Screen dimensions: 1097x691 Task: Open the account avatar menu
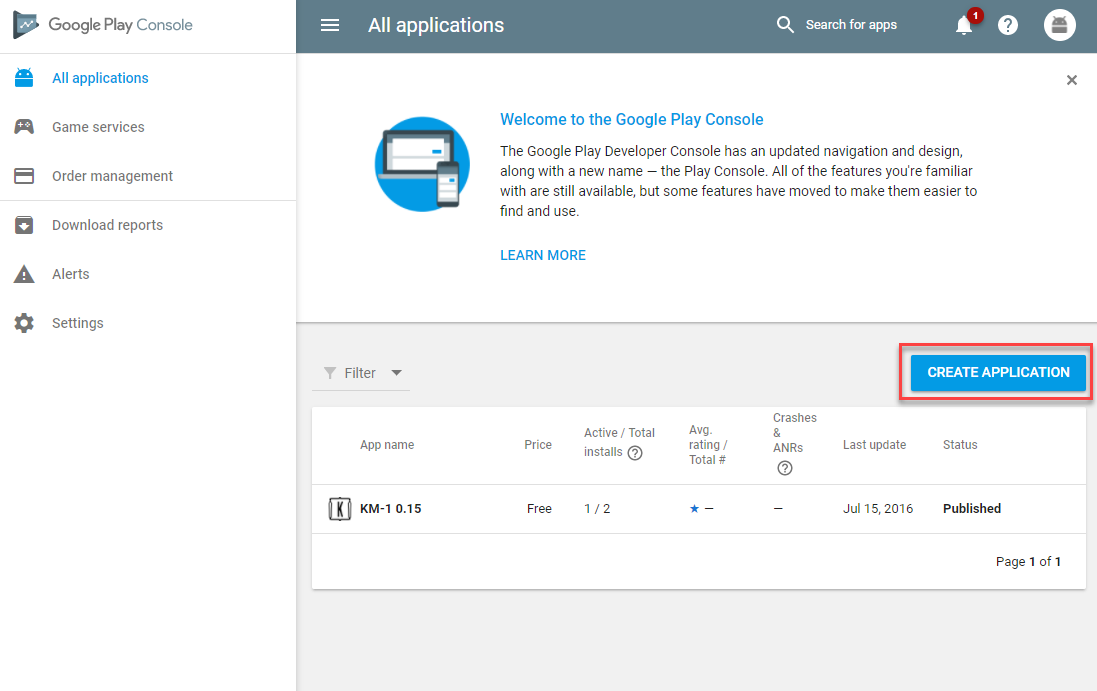[x=1059, y=25]
